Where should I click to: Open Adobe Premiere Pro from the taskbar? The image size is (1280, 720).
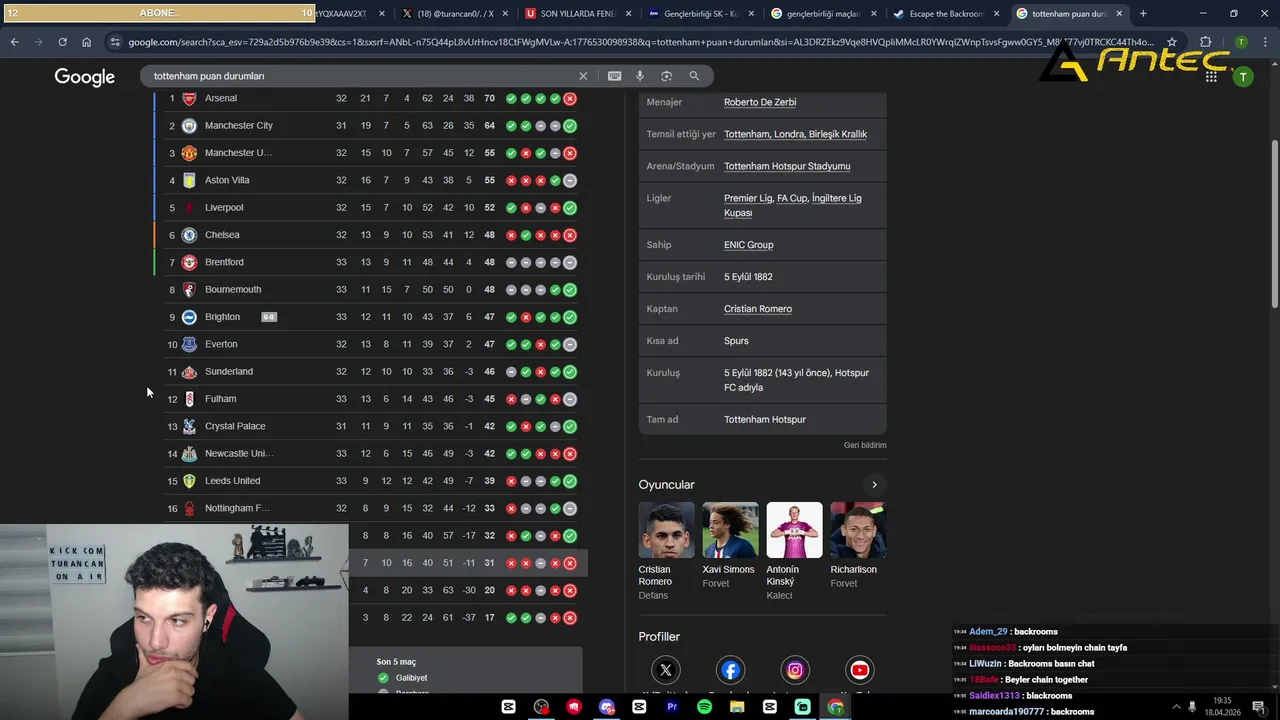(672, 707)
